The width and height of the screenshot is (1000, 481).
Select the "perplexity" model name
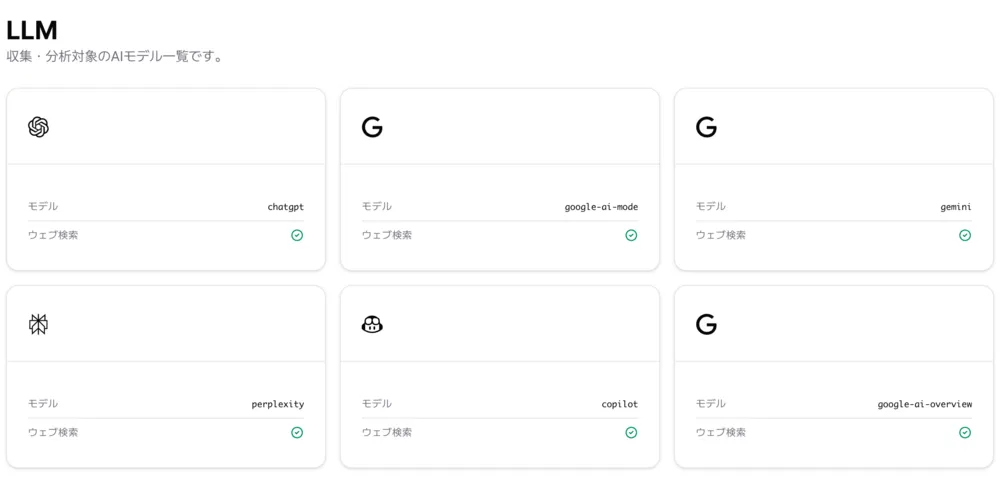278,404
